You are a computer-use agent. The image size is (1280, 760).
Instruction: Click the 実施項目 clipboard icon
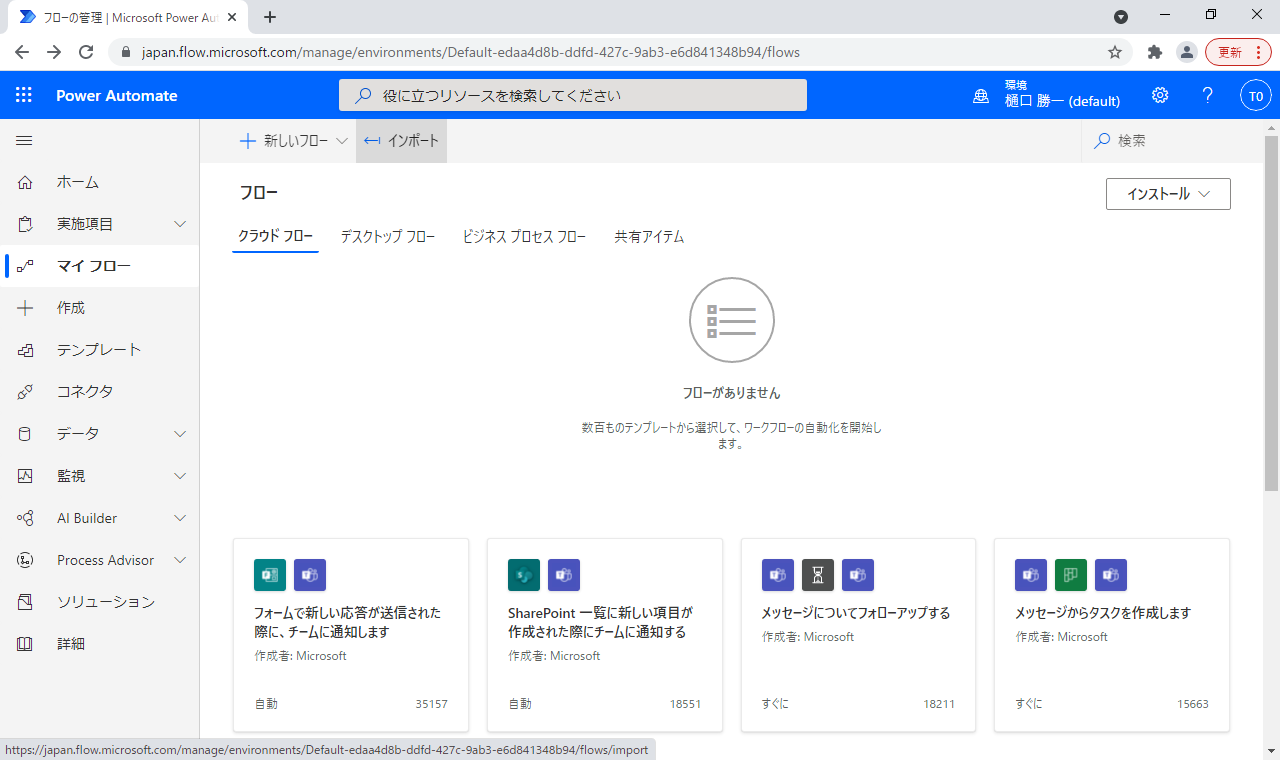click(x=25, y=224)
